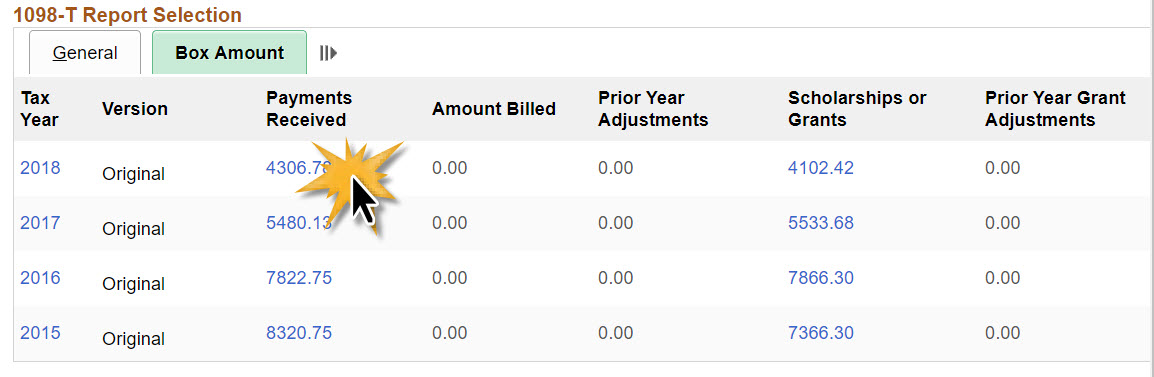The image size is (1154, 377).
Task: Click the Tax Year column header
Action: (40, 109)
